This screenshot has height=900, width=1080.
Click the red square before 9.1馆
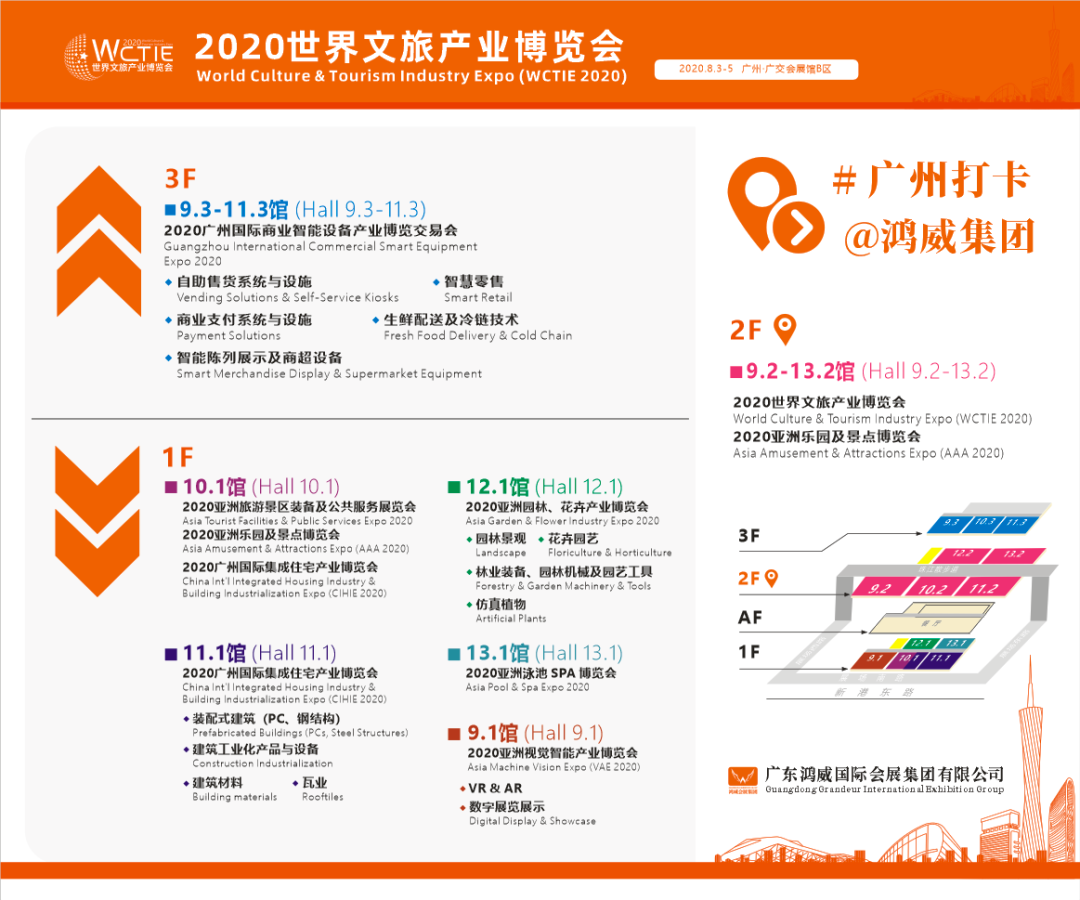[454, 734]
